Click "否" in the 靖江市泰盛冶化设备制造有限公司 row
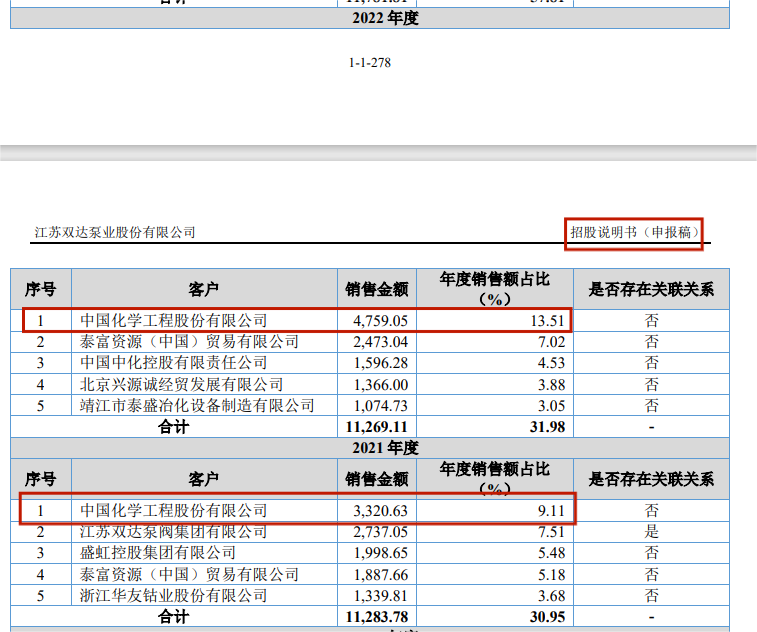 coord(651,406)
